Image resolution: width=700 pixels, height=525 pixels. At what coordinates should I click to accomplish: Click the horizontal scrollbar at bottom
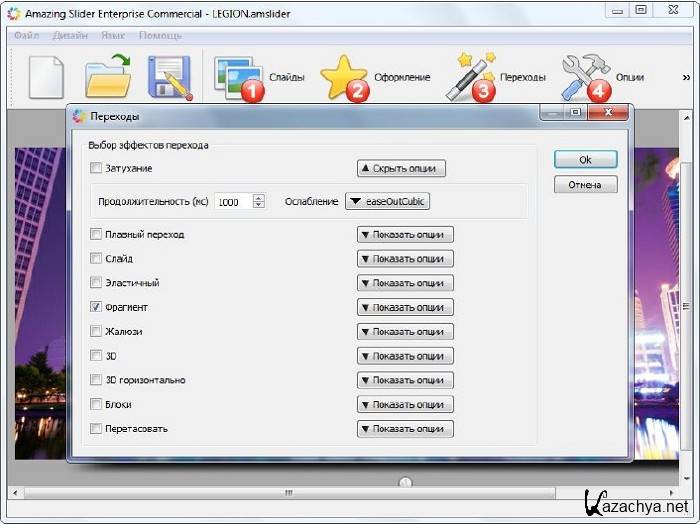click(x=288, y=493)
